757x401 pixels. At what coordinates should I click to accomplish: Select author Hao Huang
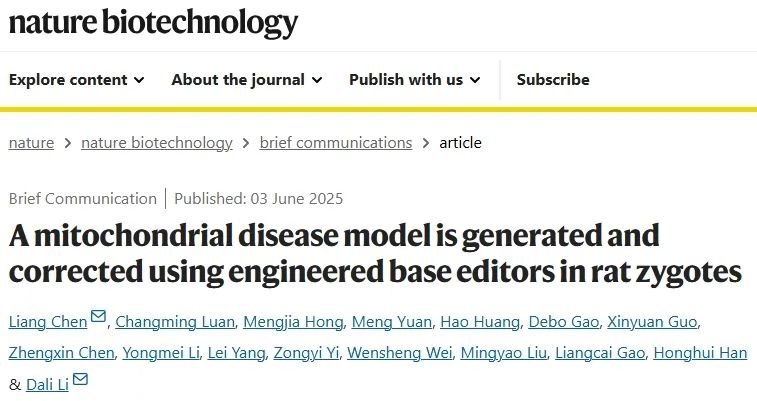coord(480,322)
